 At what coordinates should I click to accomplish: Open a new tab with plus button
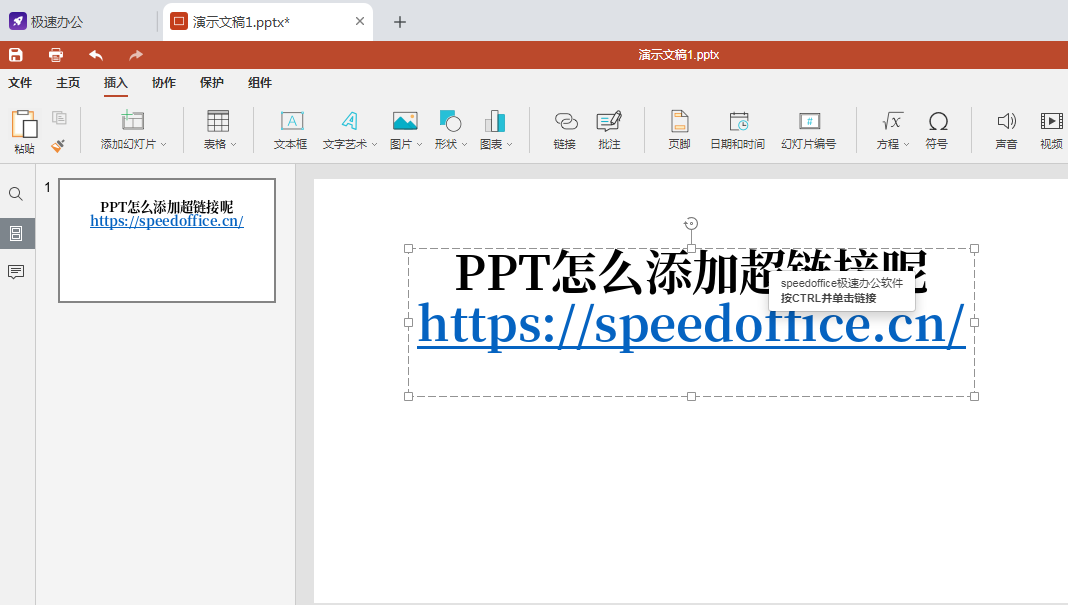(400, 22)
